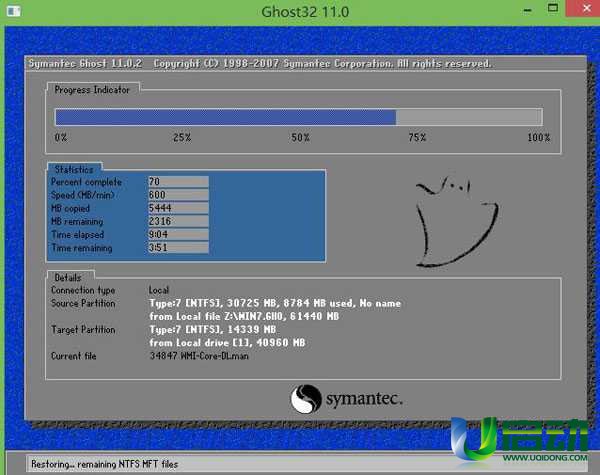Click the 75% progress marker label
Viewport: 600px width, 475px height.
417,137
